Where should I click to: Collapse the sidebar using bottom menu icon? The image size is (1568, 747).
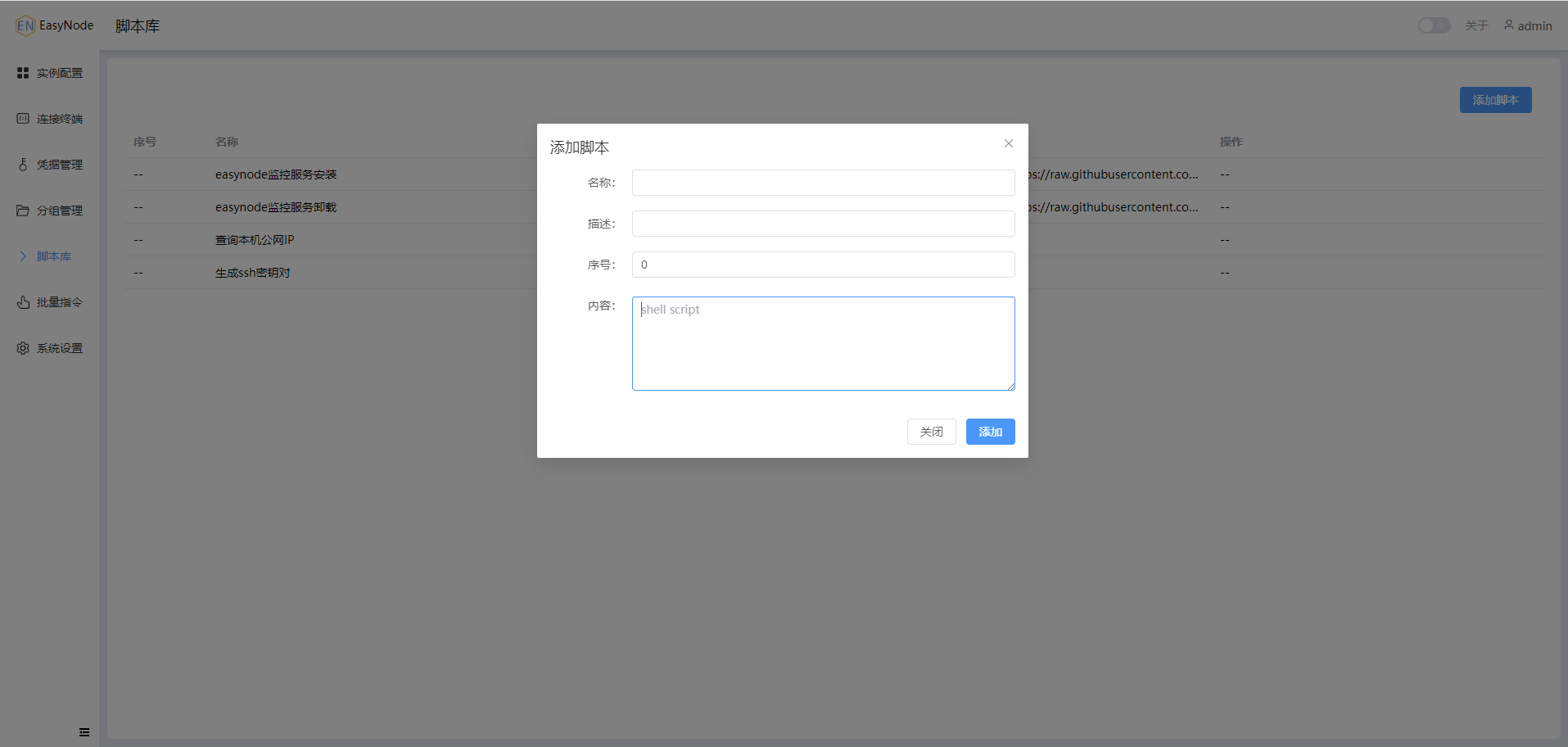(84, 732)
